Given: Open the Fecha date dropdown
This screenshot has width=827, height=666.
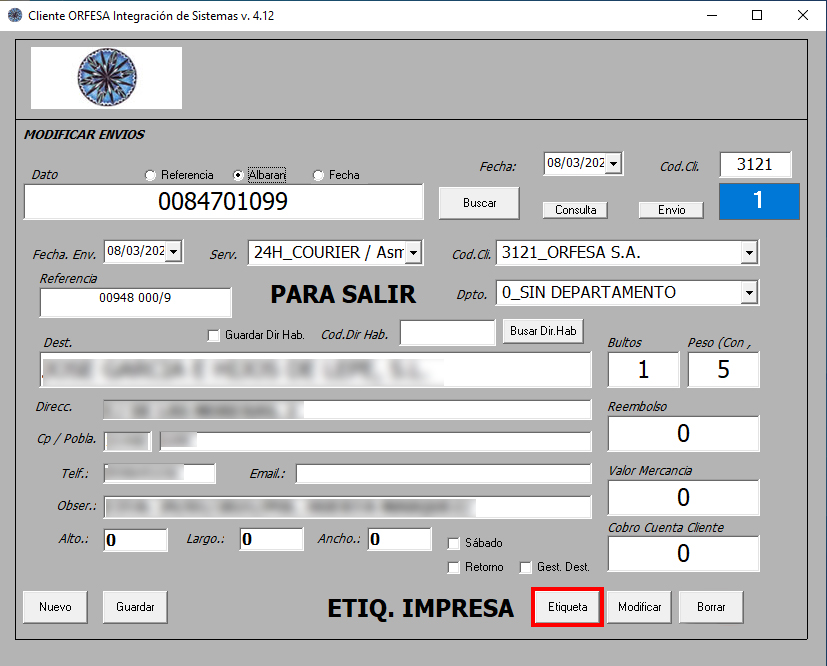Looking at the screenshot, I should tap(614, 163).
